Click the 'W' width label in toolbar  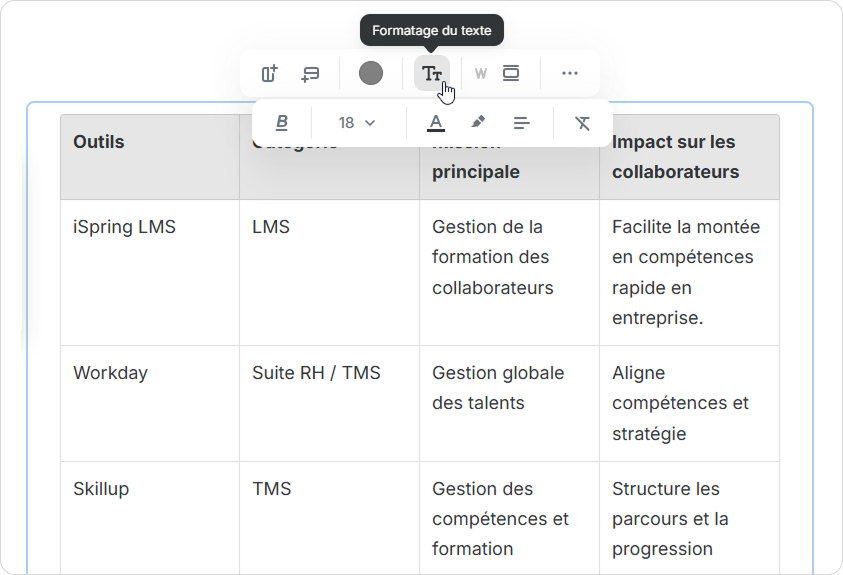pyautogui.click(x=481, y=73)
